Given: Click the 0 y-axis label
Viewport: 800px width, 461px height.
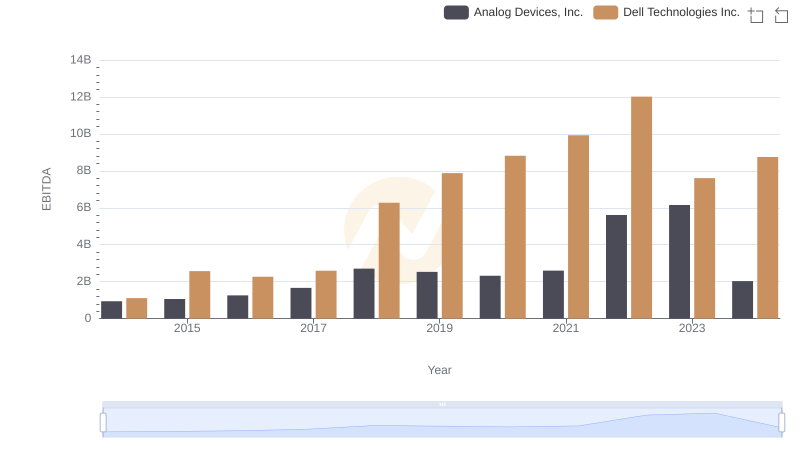Looking at the screenshot, I should click(88, 318).
